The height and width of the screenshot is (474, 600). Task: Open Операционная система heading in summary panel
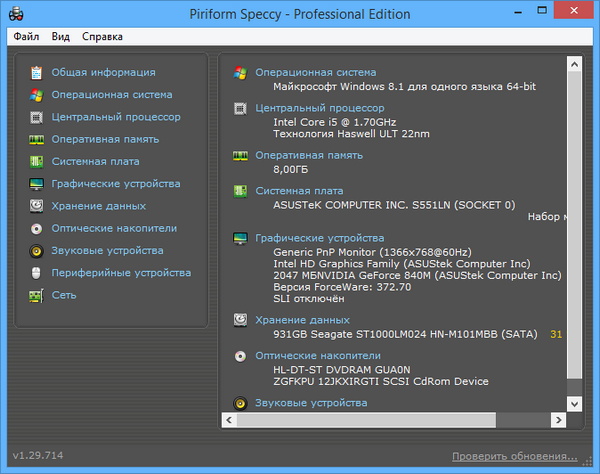[316, 72]
